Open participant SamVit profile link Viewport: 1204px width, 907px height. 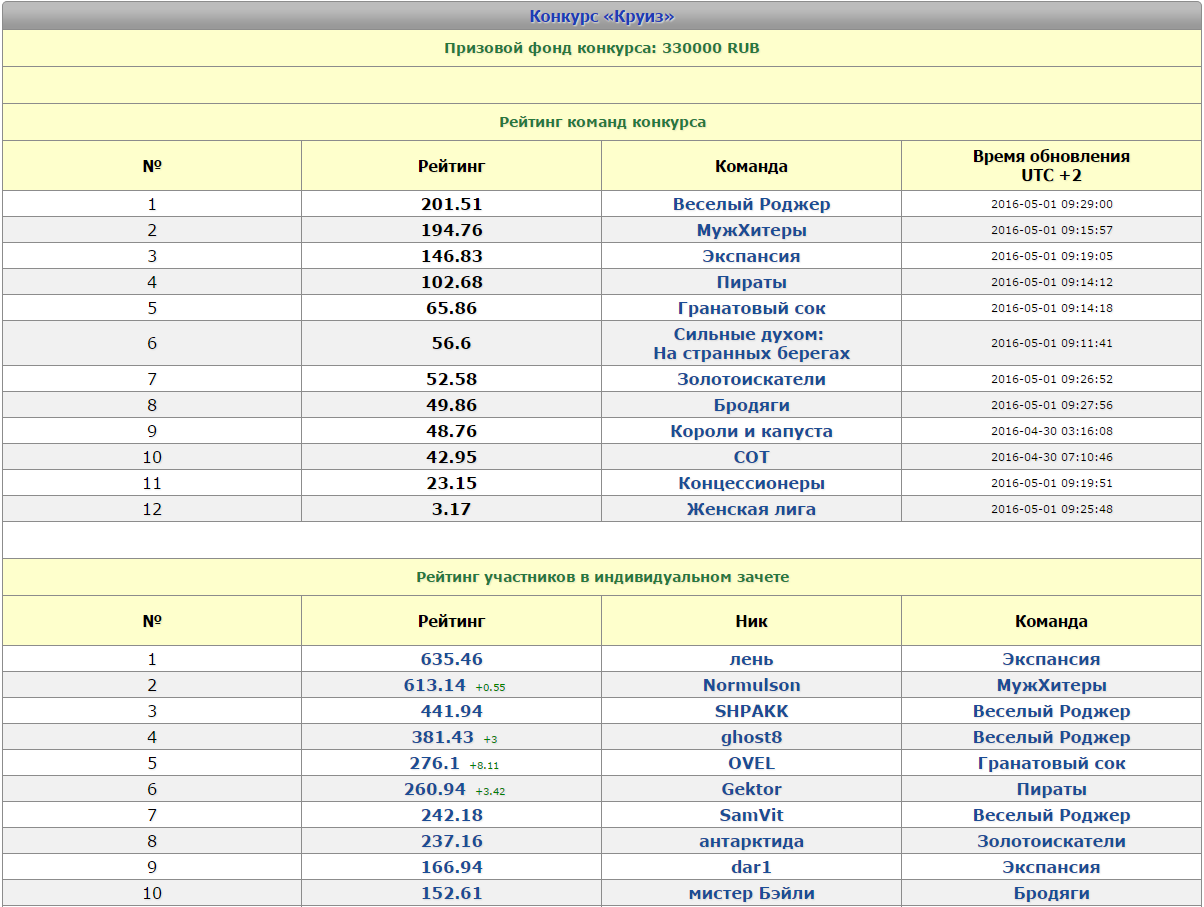pyautogui.click(x=751, y=815)
